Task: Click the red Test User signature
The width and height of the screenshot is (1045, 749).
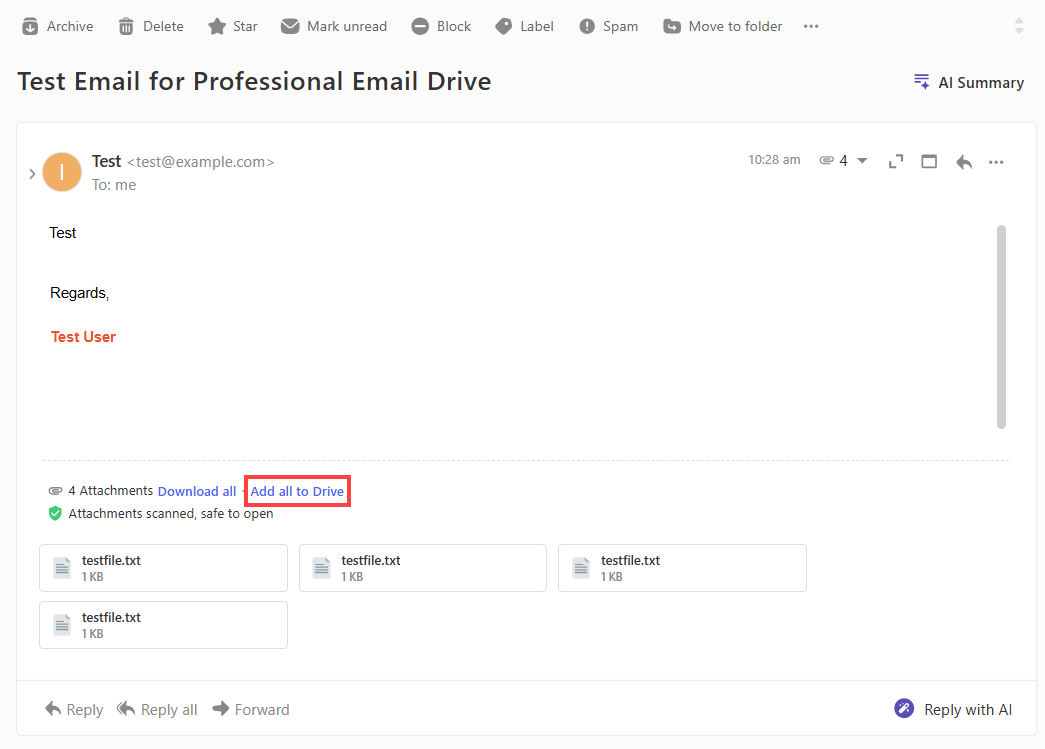Action: point(83,337)
